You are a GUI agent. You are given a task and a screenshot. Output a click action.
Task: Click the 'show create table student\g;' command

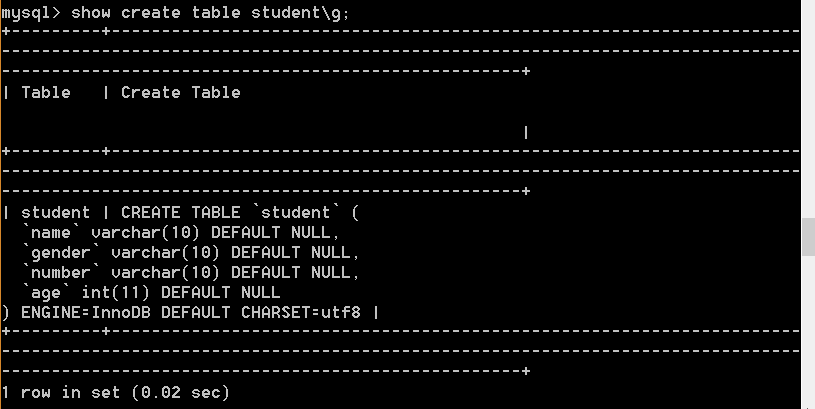point(209,13)
